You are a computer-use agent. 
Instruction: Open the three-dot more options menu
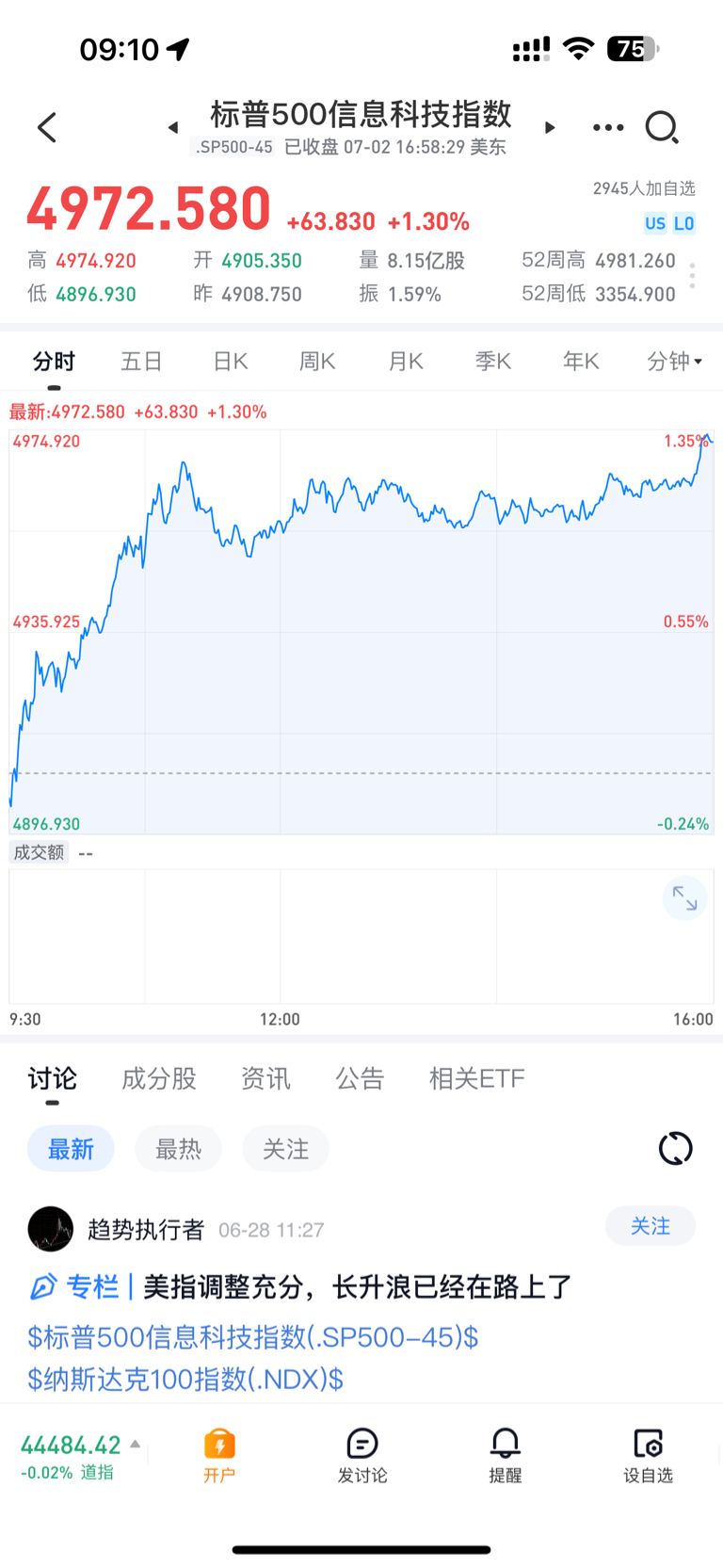click(608, 127)
